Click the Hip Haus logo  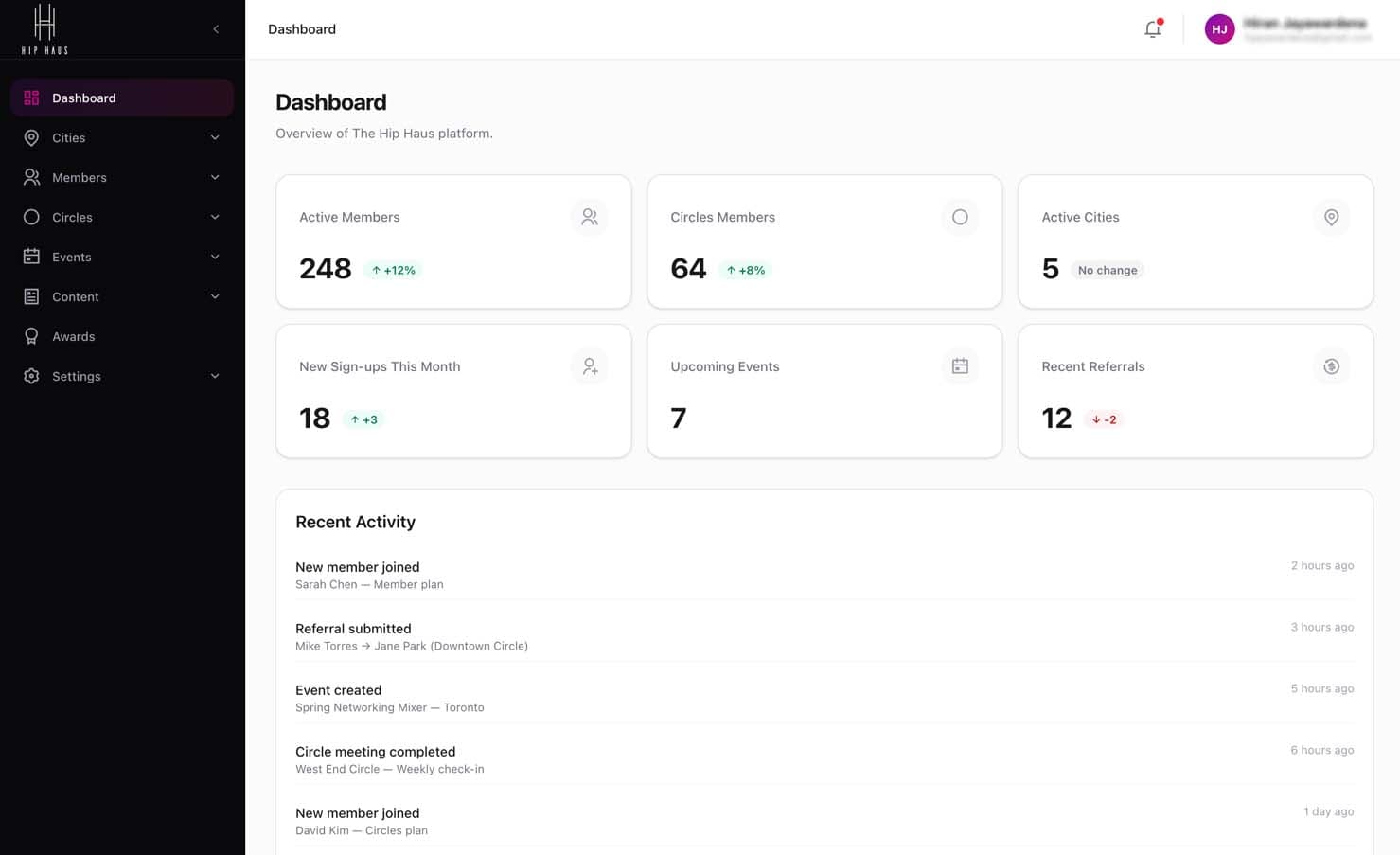(44, 29)
